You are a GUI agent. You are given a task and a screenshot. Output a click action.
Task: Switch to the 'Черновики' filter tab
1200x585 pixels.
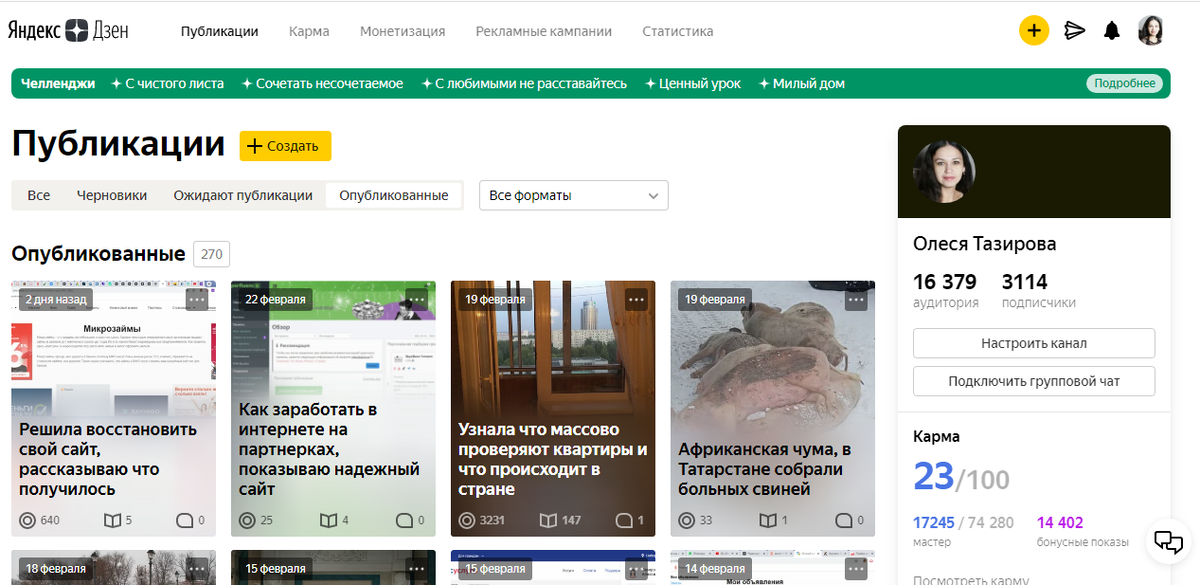click(x=112, y=195)
